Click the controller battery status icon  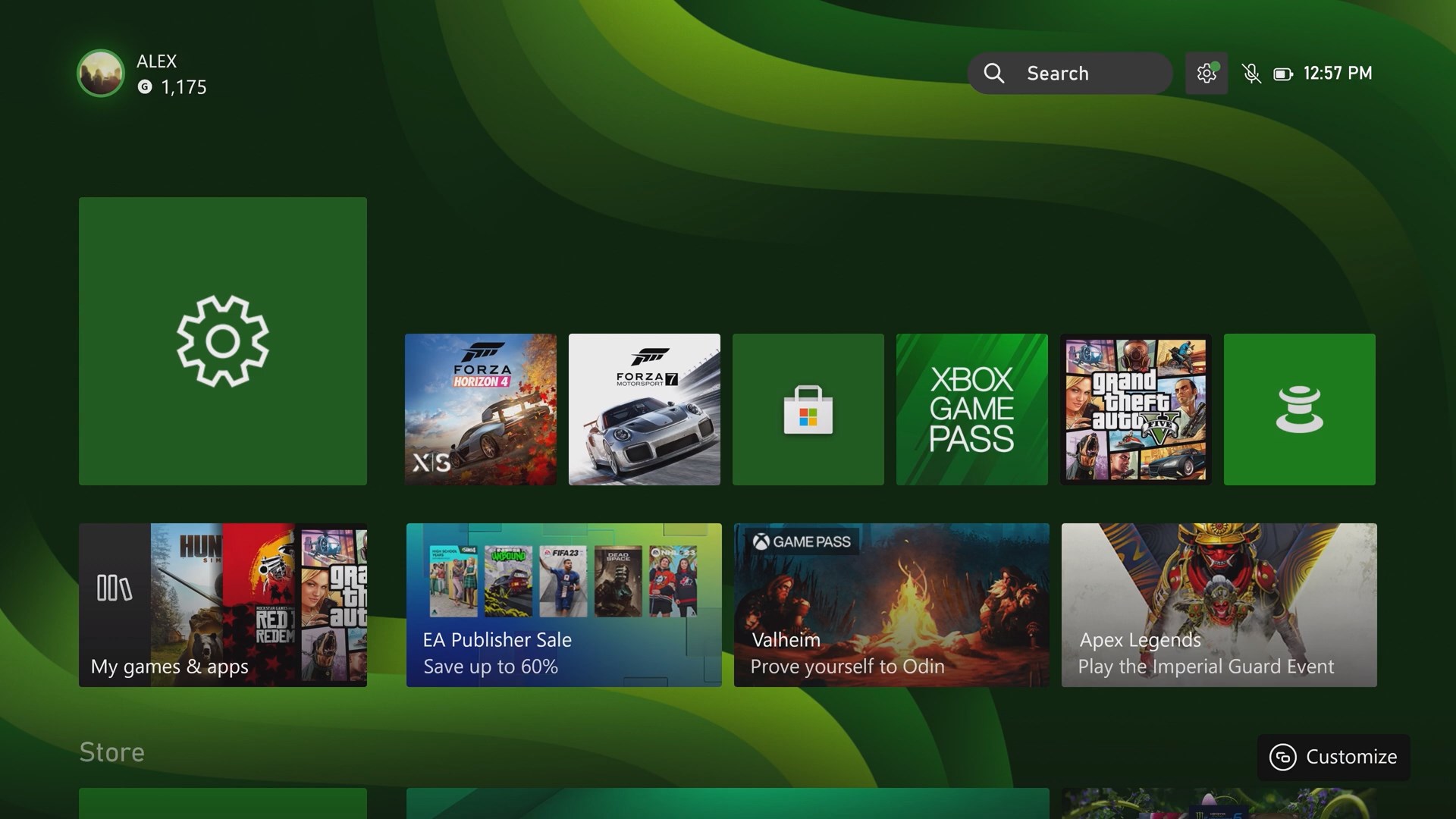coord(1283,74)
